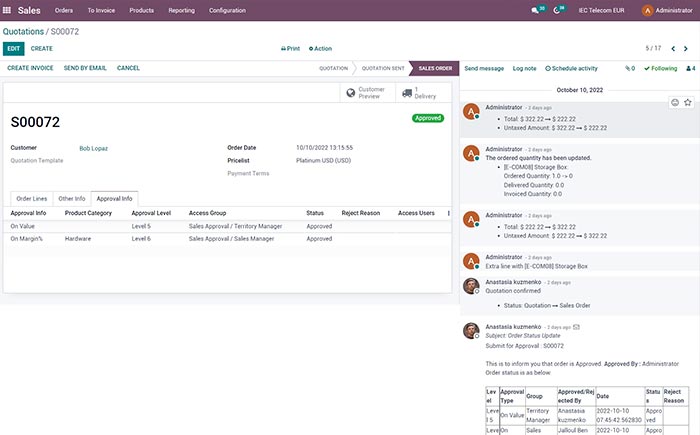Open followers person icon count
This screenshot has width=700, height=435.
691,68
